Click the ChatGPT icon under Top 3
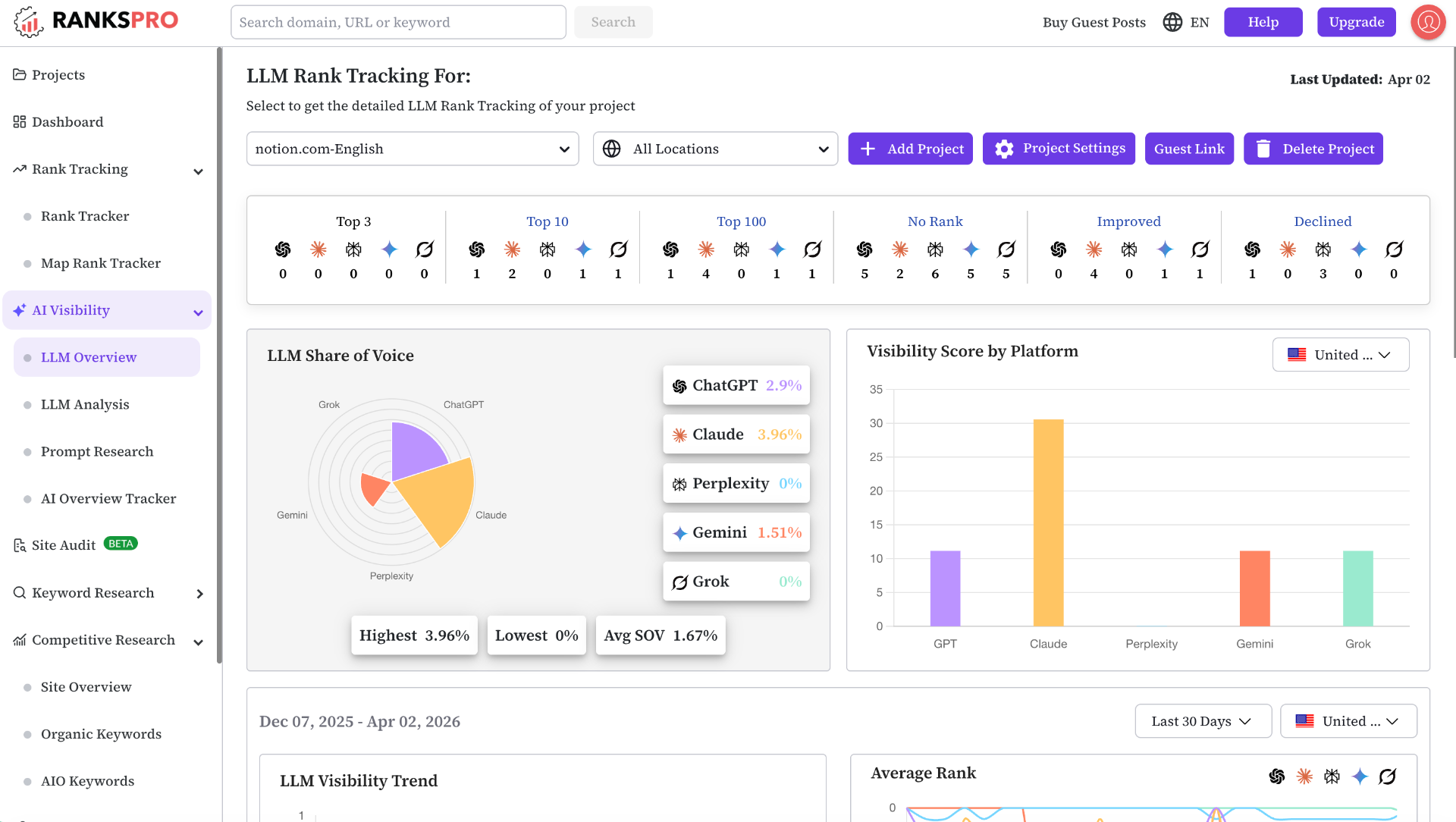The height and width of the screenshot is (822, 1456). coord(283,249)
